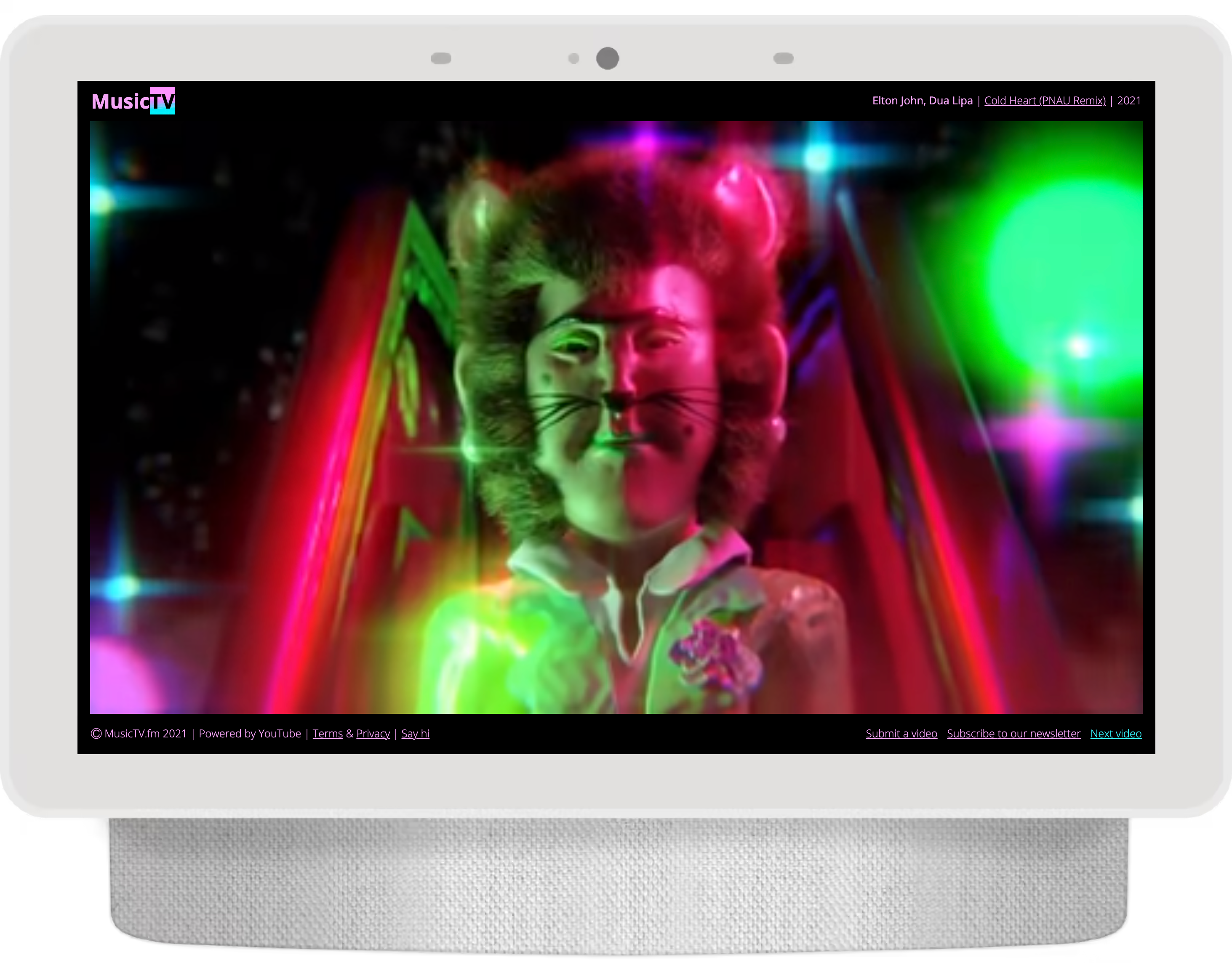The image size is (1232, 963).
Task: Click the Say hi link
Action: (415, 734)
